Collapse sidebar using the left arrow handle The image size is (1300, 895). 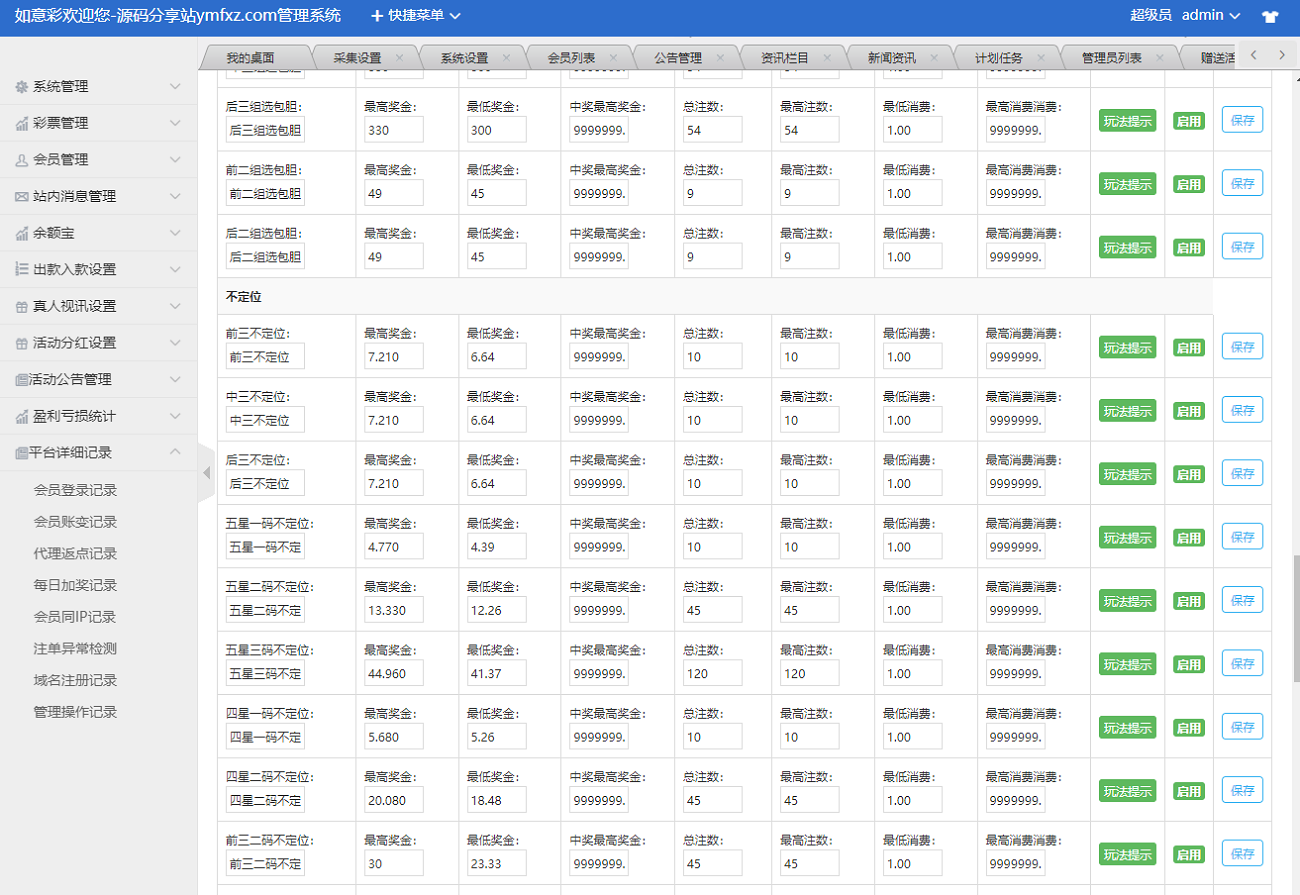click(x=207, y=471)
